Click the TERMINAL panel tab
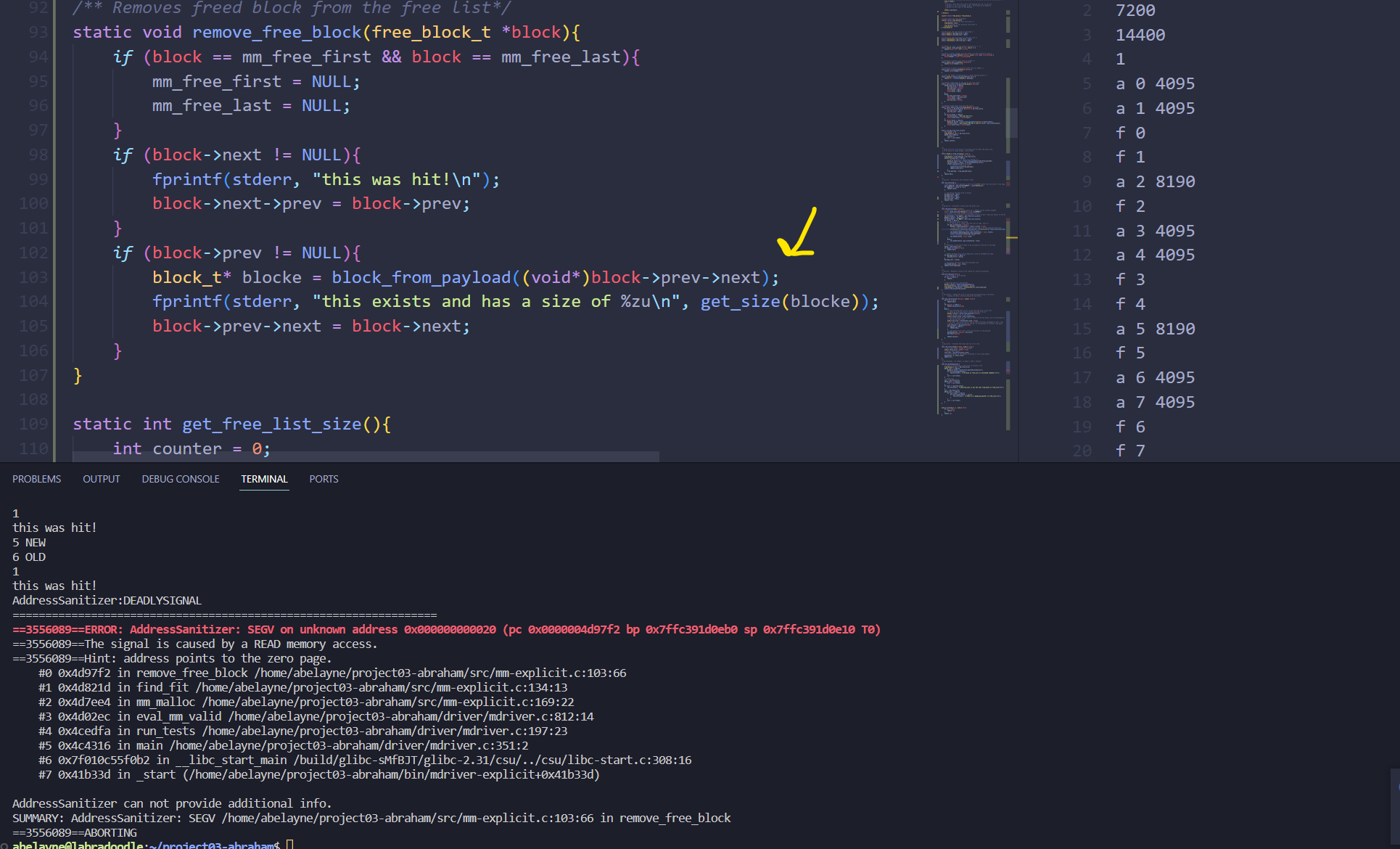 264,479
